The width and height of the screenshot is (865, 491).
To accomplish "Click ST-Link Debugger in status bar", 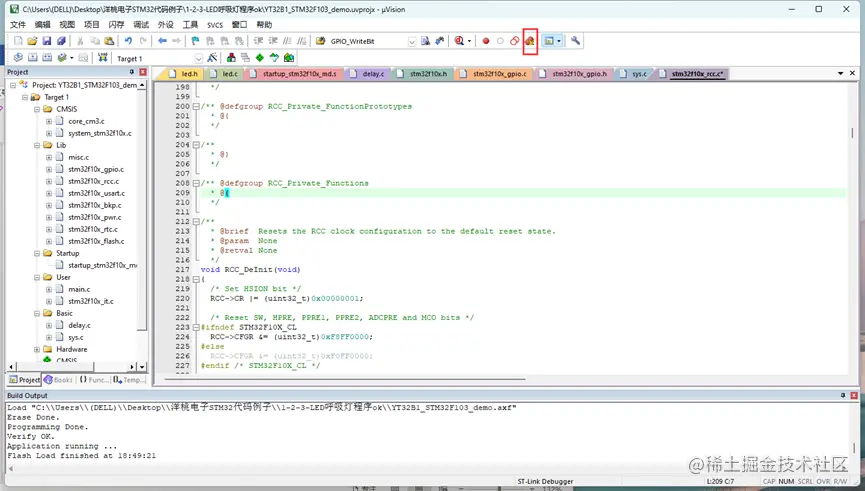I will click(545, 481).
